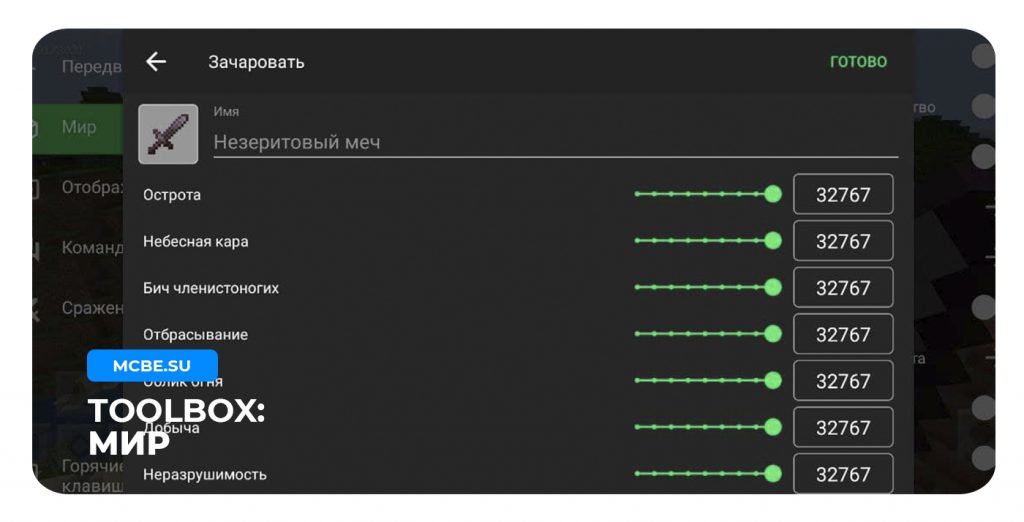Click the Добыча looting slider handle
Image resolution: width=1024 pixels, height=522 pixels.
(x=773, y=427)
